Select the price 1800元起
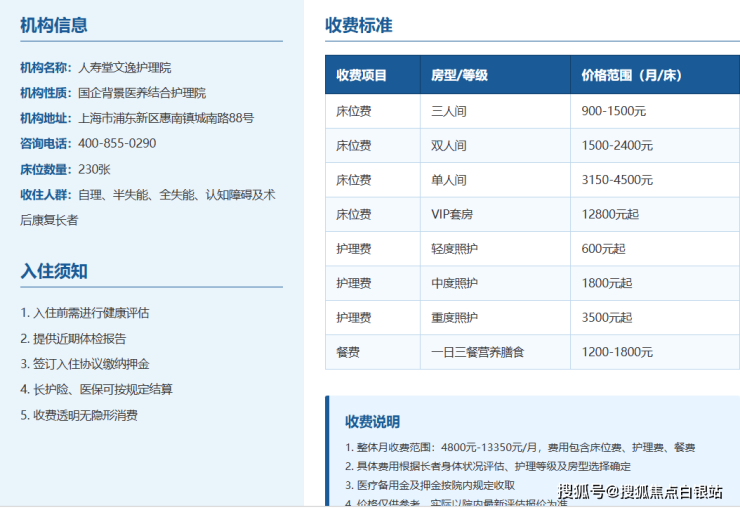Screen dimensions: 740x508 pos(606,284)
